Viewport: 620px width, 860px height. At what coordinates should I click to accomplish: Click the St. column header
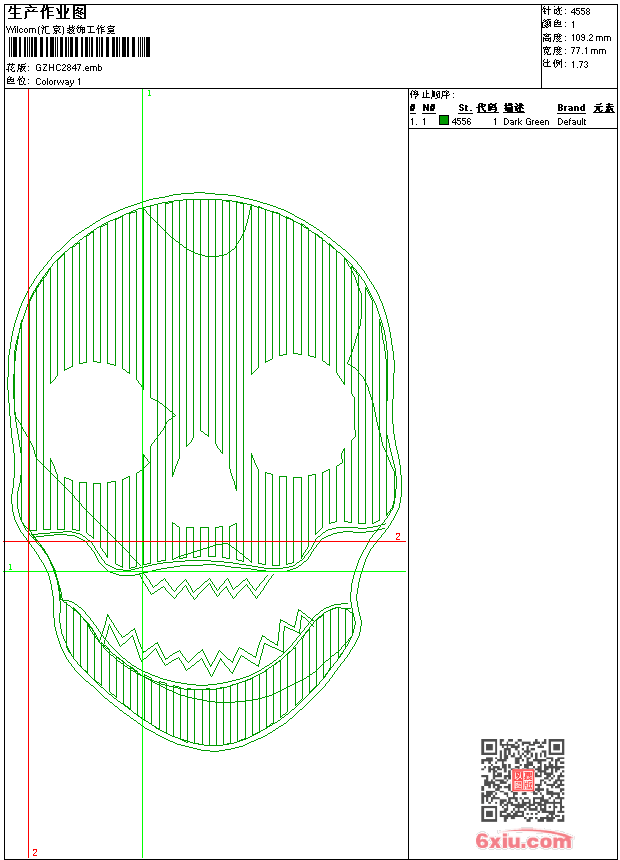pos(464,108)
